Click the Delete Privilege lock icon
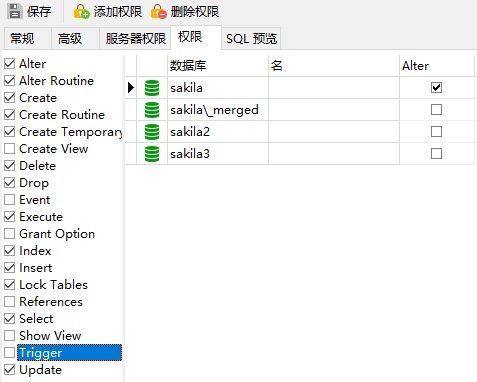The image size is (477, 382). [158, 12]
